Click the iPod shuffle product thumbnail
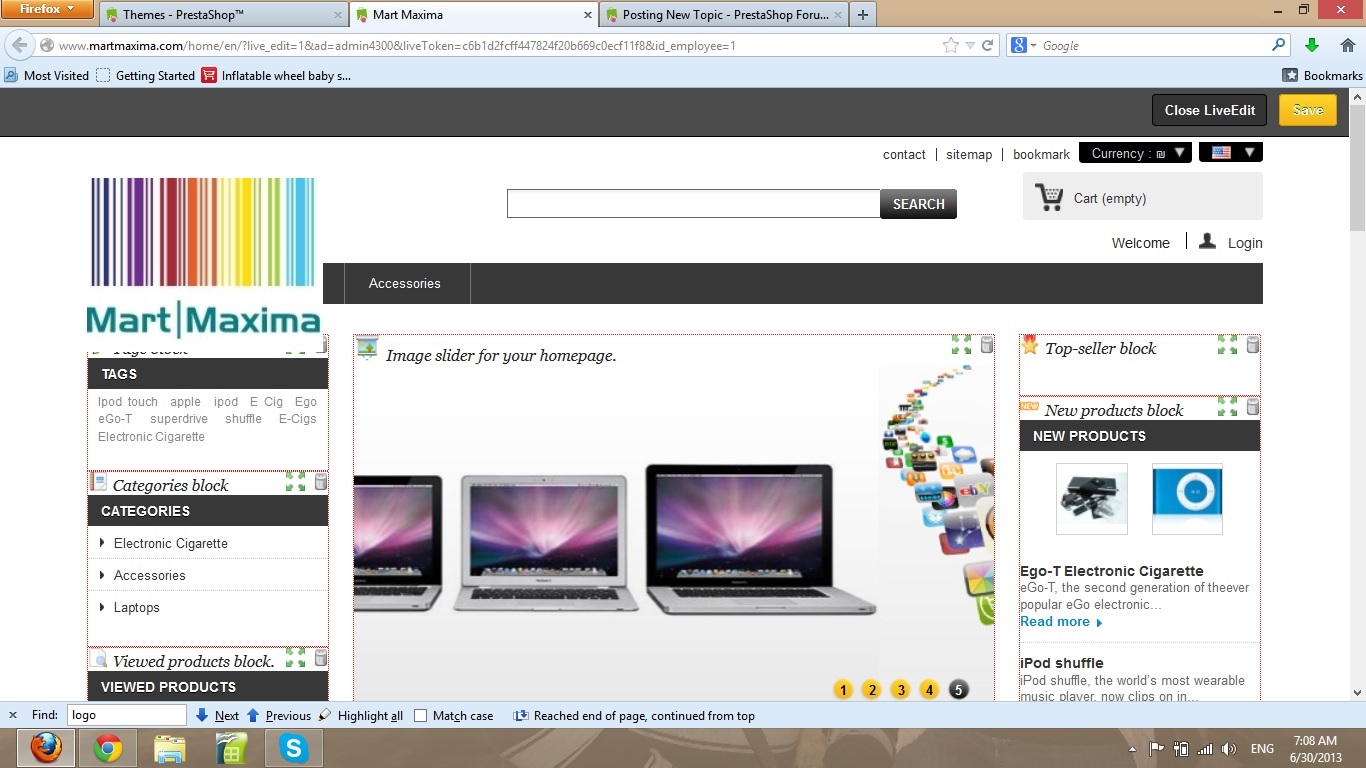This screenshot has height=768, width=1366. pos(1187,499)
